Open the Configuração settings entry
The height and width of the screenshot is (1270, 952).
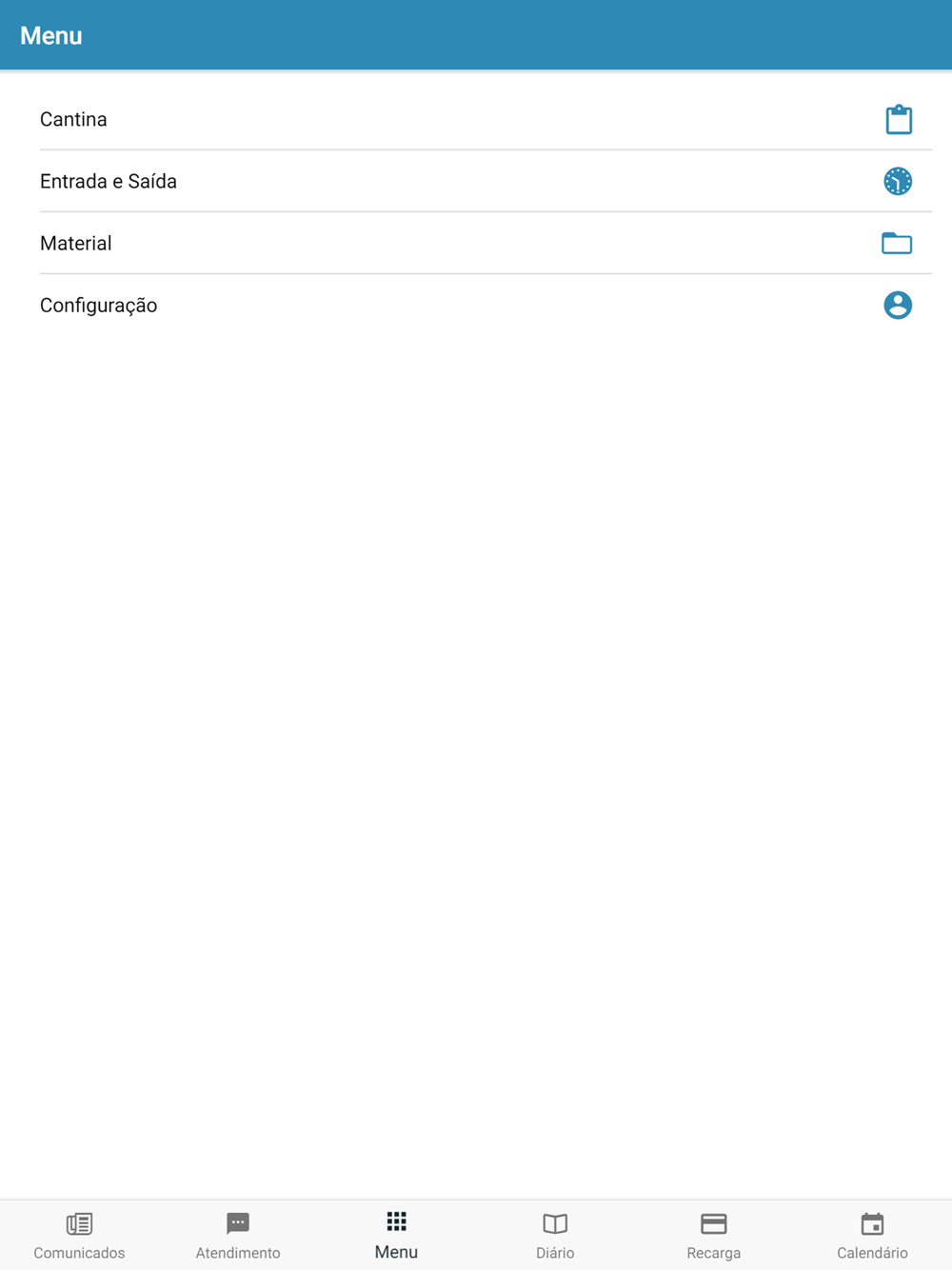point(486,305)
